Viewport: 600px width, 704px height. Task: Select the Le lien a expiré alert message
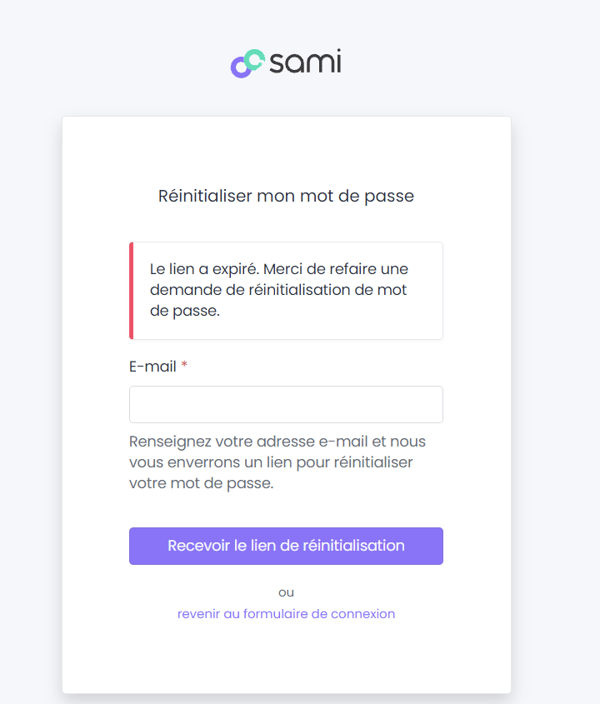click(x=279, y=290)
